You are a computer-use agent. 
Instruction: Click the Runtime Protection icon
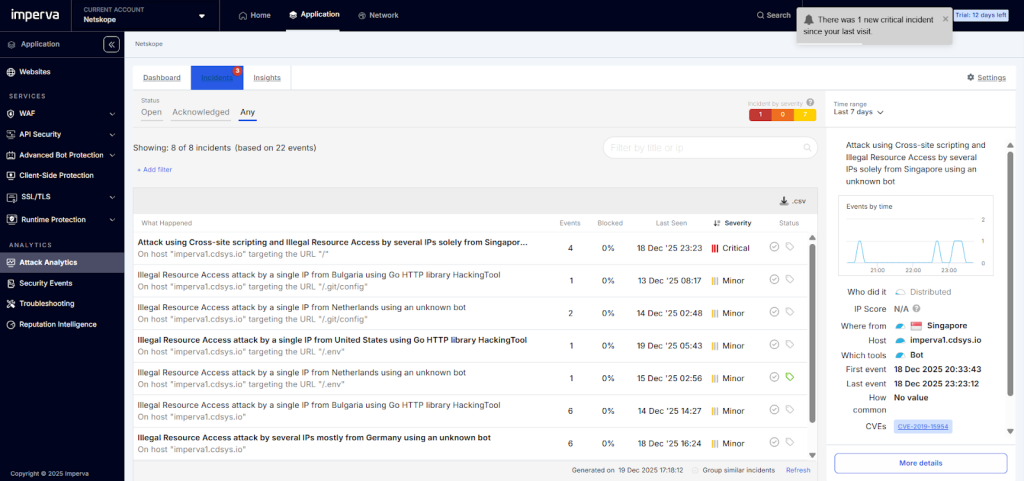[11, 219]
